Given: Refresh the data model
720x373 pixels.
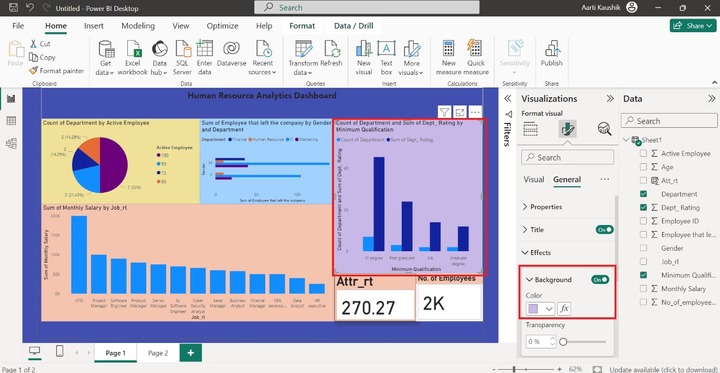Looking at the screenshot, I should (x=331, y=54).
